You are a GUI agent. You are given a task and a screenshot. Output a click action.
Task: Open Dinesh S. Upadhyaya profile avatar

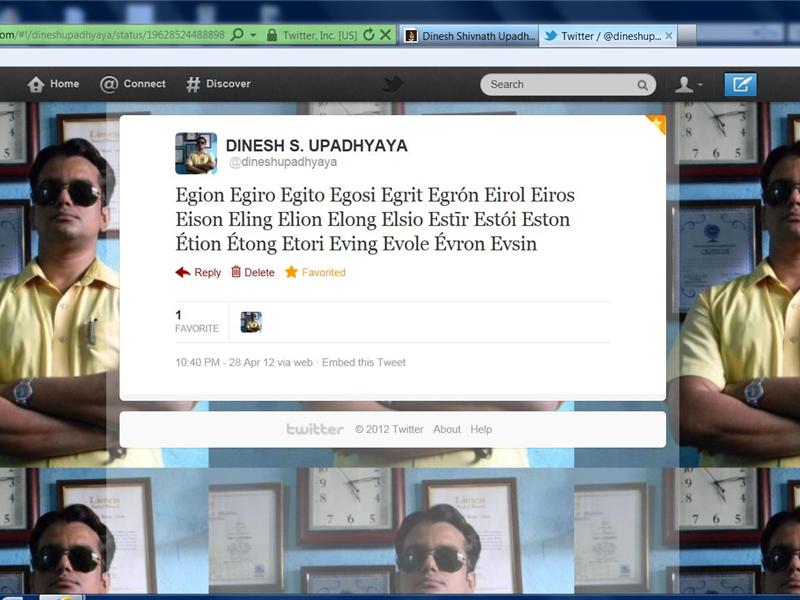click(196, 153)
